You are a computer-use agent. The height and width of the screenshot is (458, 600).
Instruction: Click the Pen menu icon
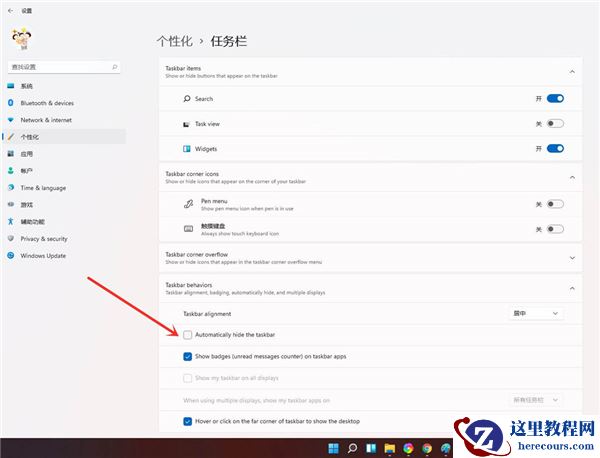pos(188,204)
